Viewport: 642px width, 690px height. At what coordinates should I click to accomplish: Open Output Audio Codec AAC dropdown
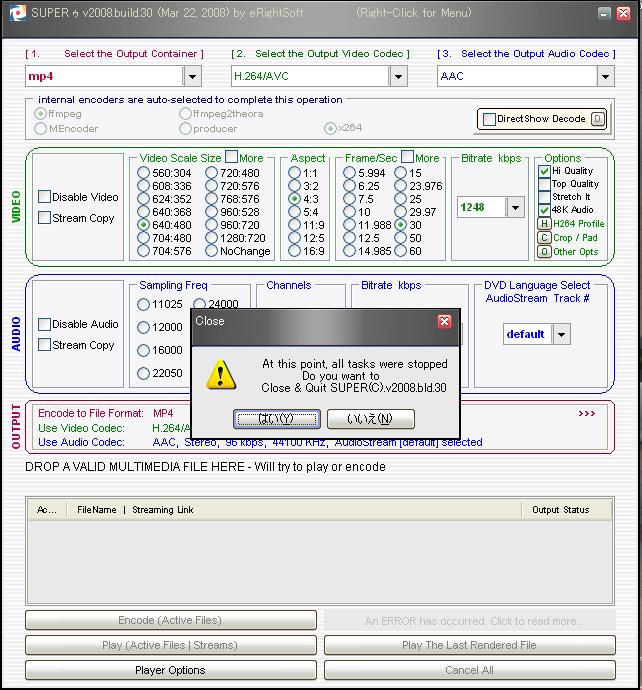tap(605, 77)
